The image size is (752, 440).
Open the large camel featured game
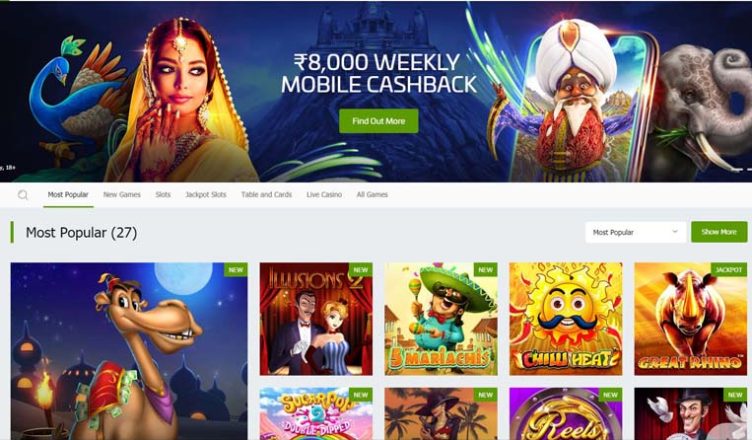pyautogui.click(x=129, y=351)
